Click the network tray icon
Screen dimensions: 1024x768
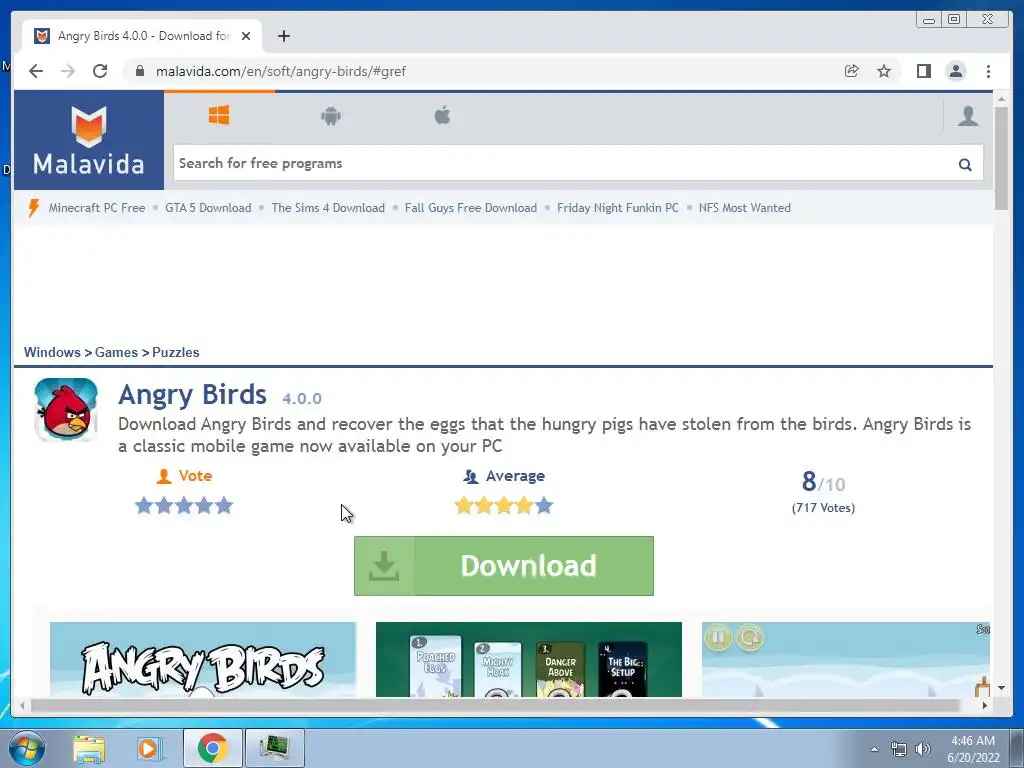[899, 749]
